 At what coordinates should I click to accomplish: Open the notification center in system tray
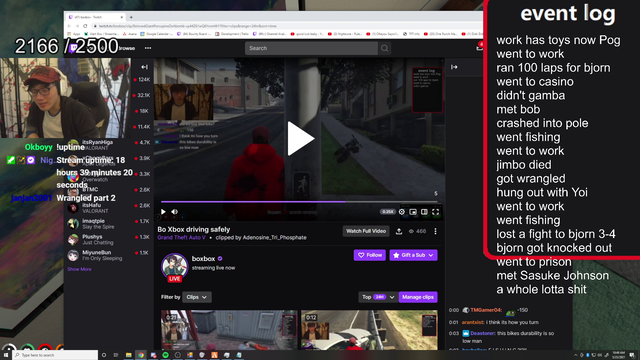pos(632,355)
